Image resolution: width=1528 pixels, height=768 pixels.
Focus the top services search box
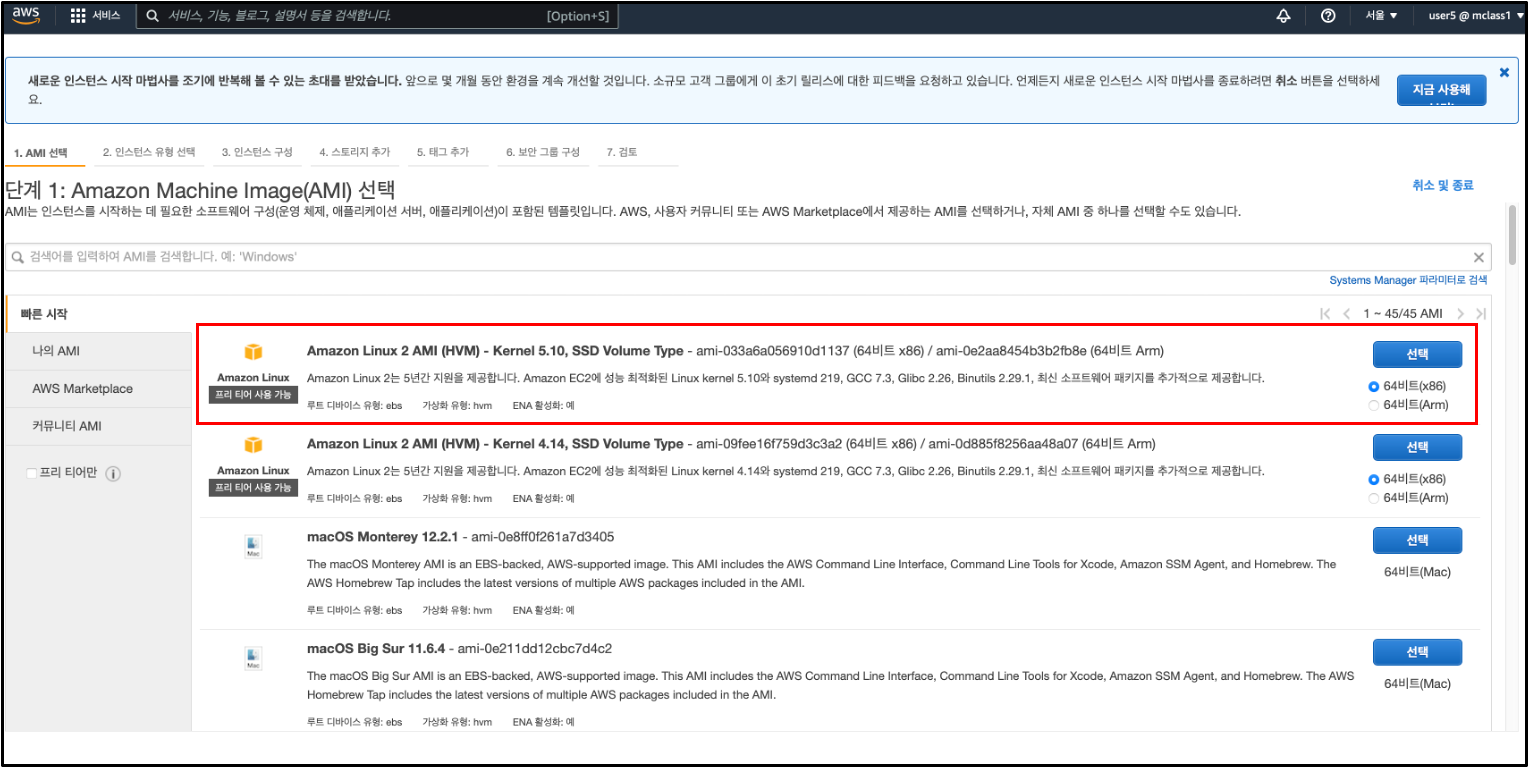coord(378,16)
